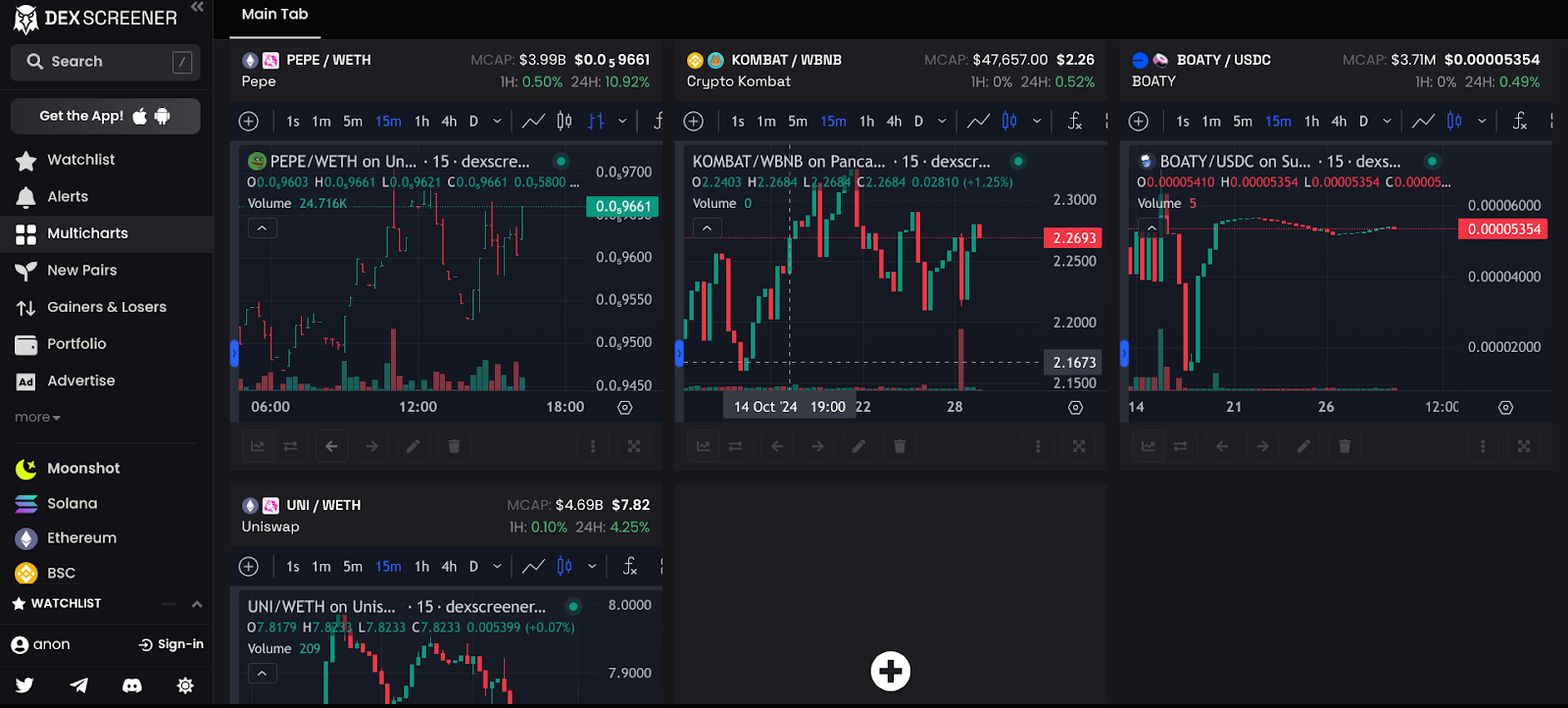Collapse indicator legend on PEPE chart

click(262, 228)
